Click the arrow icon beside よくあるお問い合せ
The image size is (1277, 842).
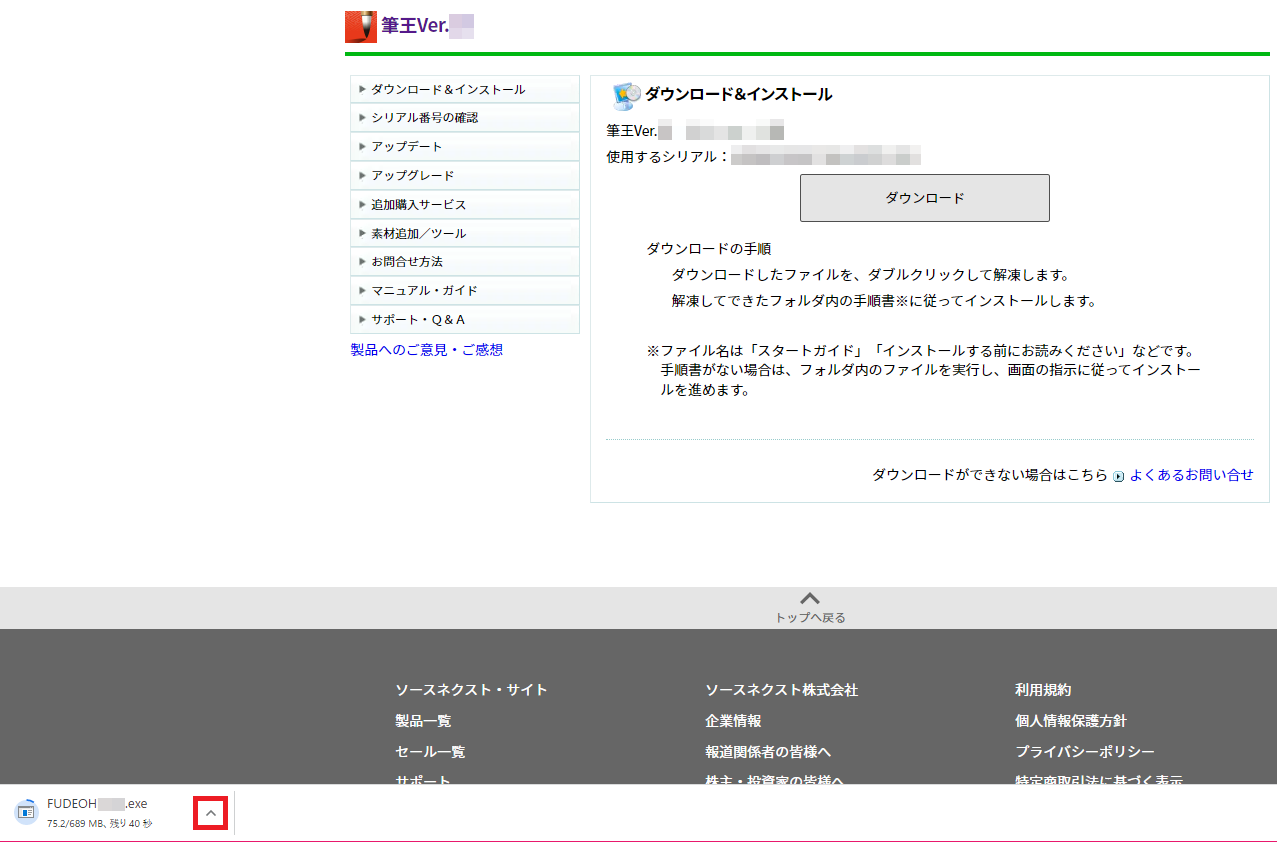click(x=1119, y=476)
